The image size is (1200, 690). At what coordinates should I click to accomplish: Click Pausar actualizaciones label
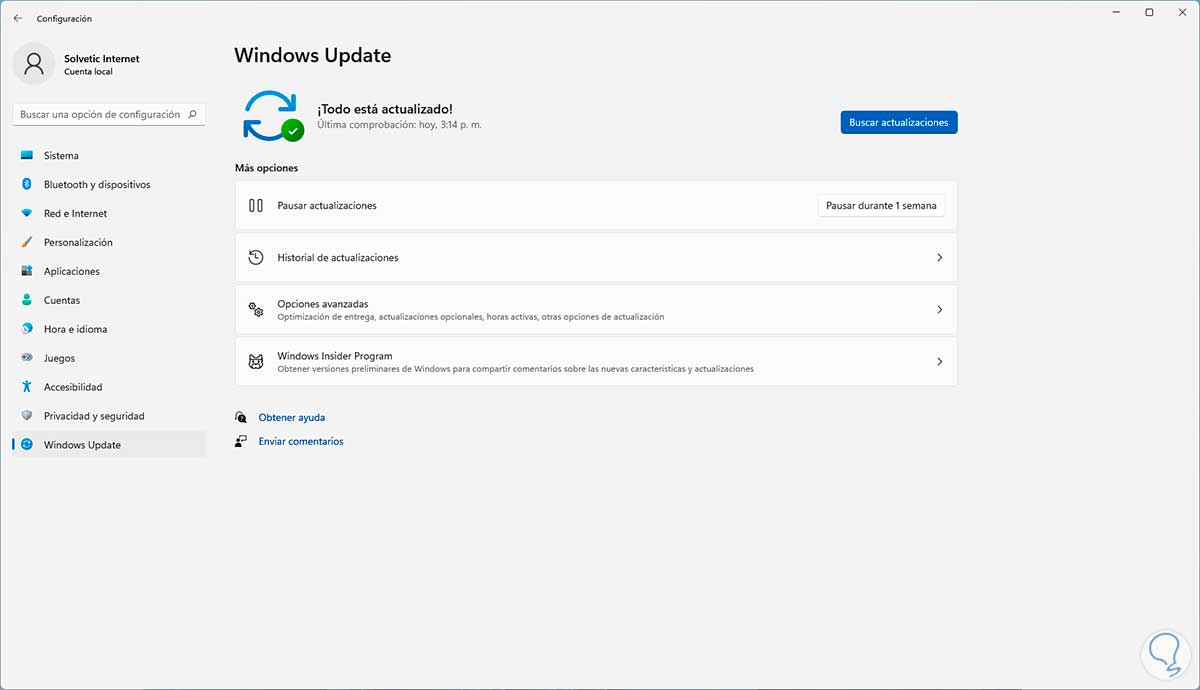[x=327, y=205]
